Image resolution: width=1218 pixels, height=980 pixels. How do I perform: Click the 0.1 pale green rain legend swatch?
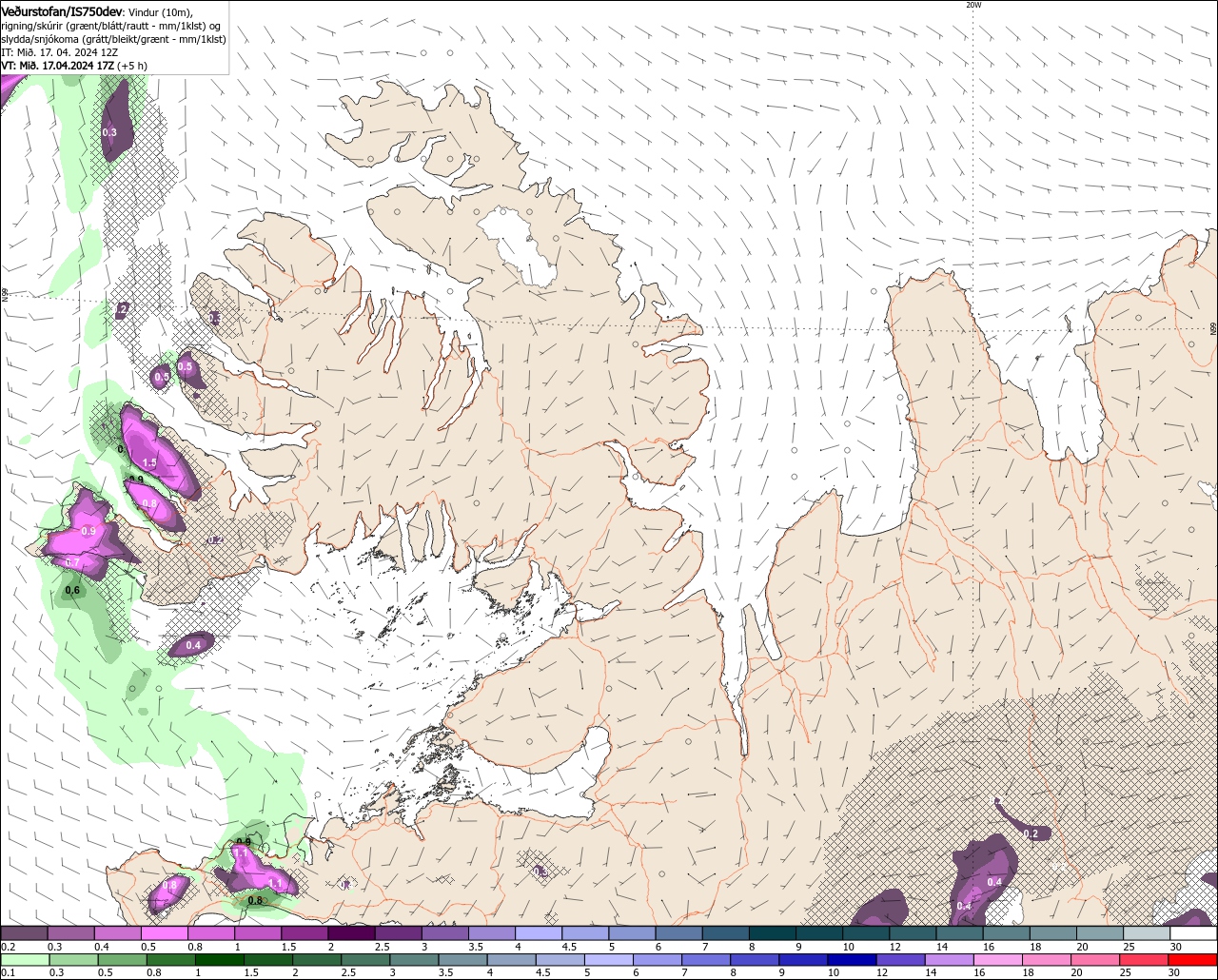(x=24, y=960)
